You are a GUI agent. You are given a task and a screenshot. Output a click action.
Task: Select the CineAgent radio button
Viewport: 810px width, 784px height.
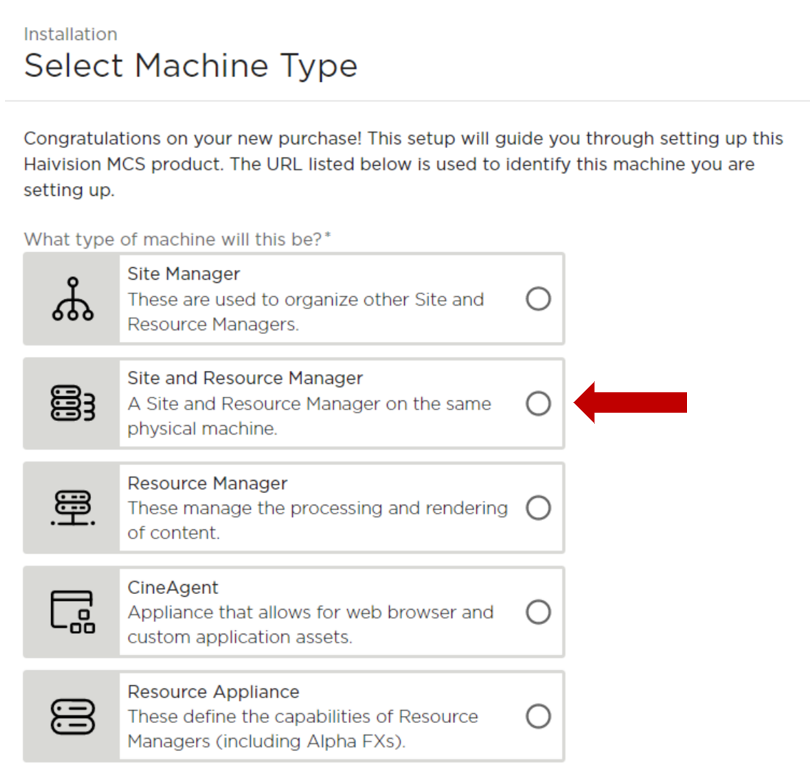pyautogui.click(x=538, y=612)
